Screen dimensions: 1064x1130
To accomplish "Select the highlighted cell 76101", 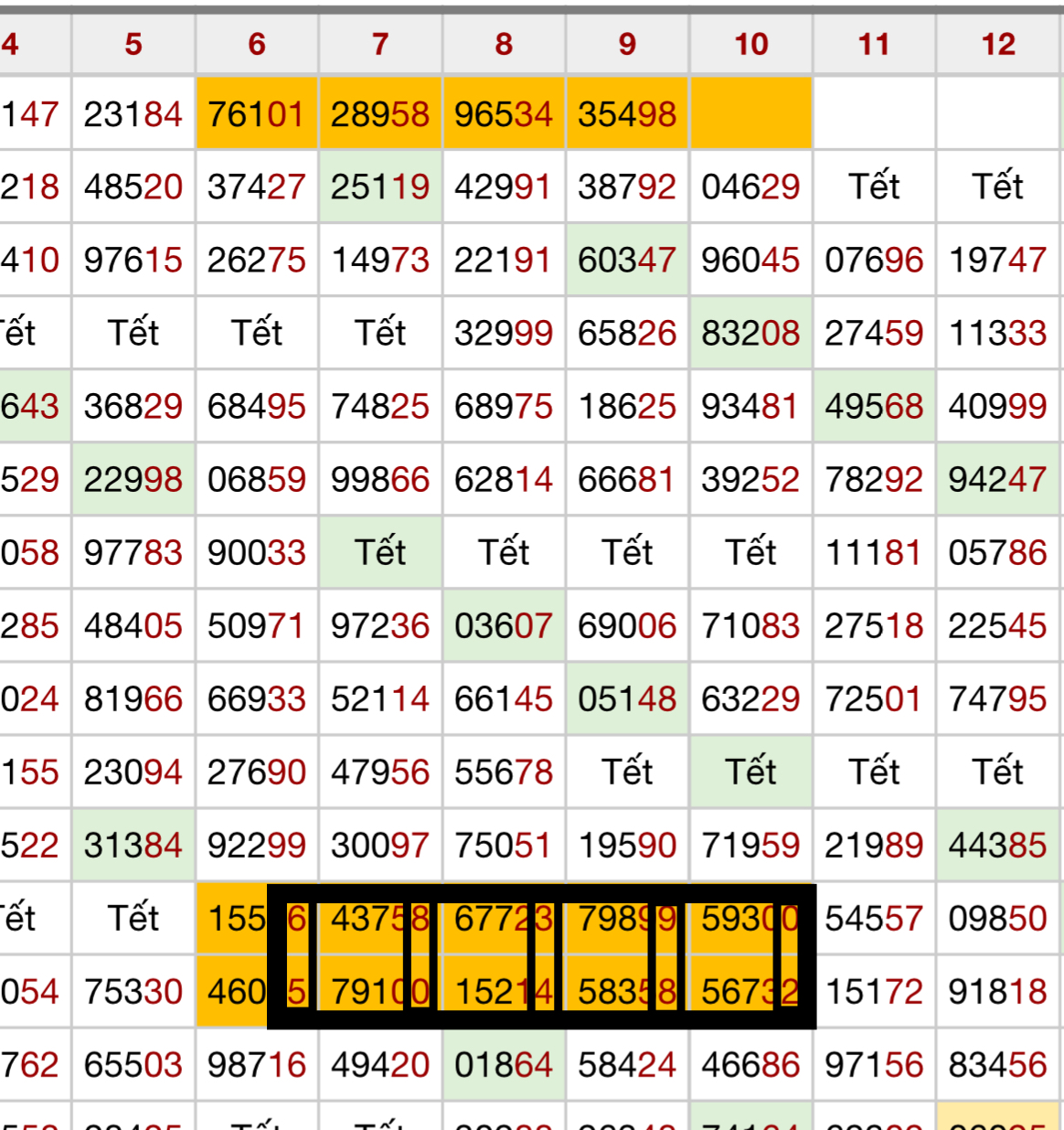I will pos(257,113).
